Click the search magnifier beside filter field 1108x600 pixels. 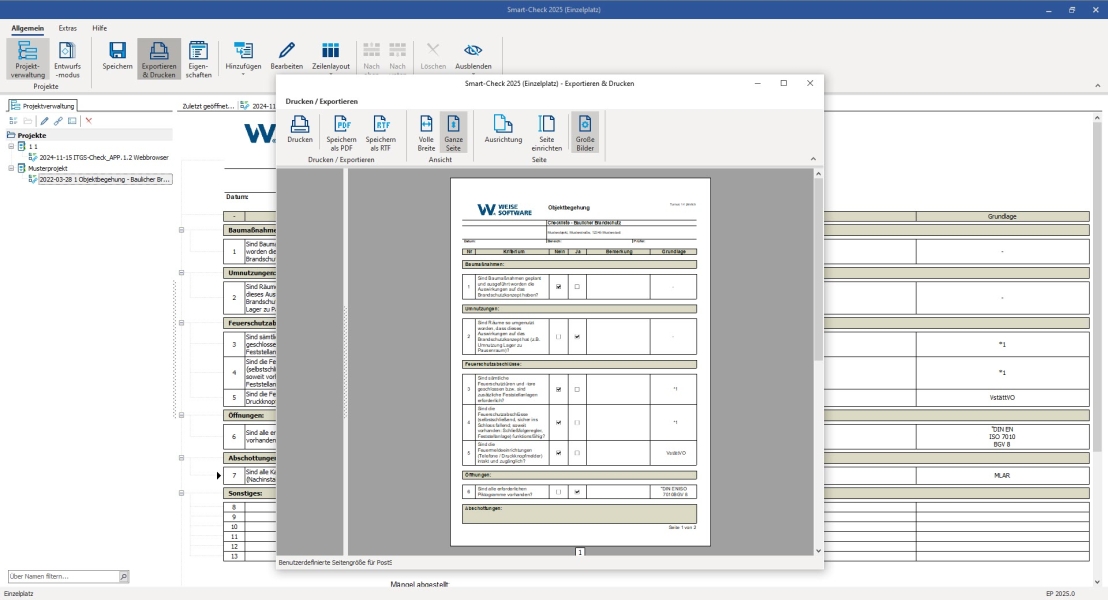pos(124,577)
